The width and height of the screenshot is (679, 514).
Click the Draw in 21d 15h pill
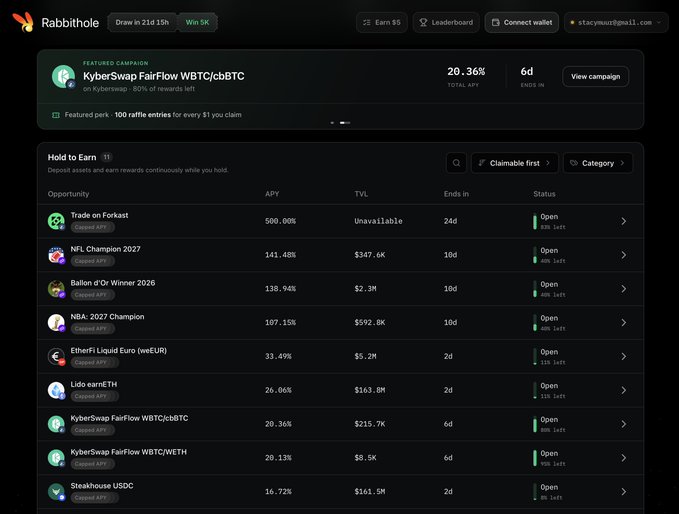click(x=142, y=23)
